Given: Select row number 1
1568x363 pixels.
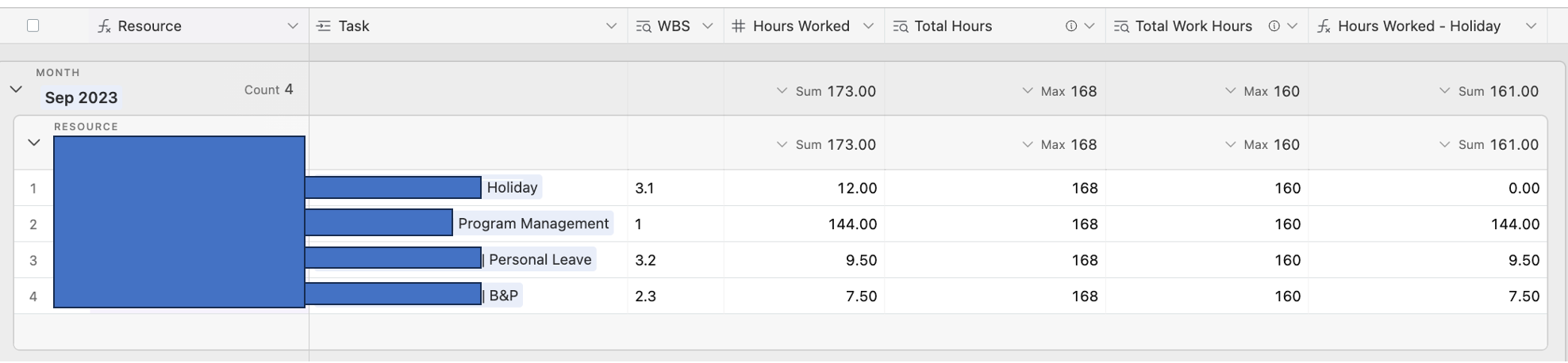Looking at the screenshot, I should coord(33,189).
